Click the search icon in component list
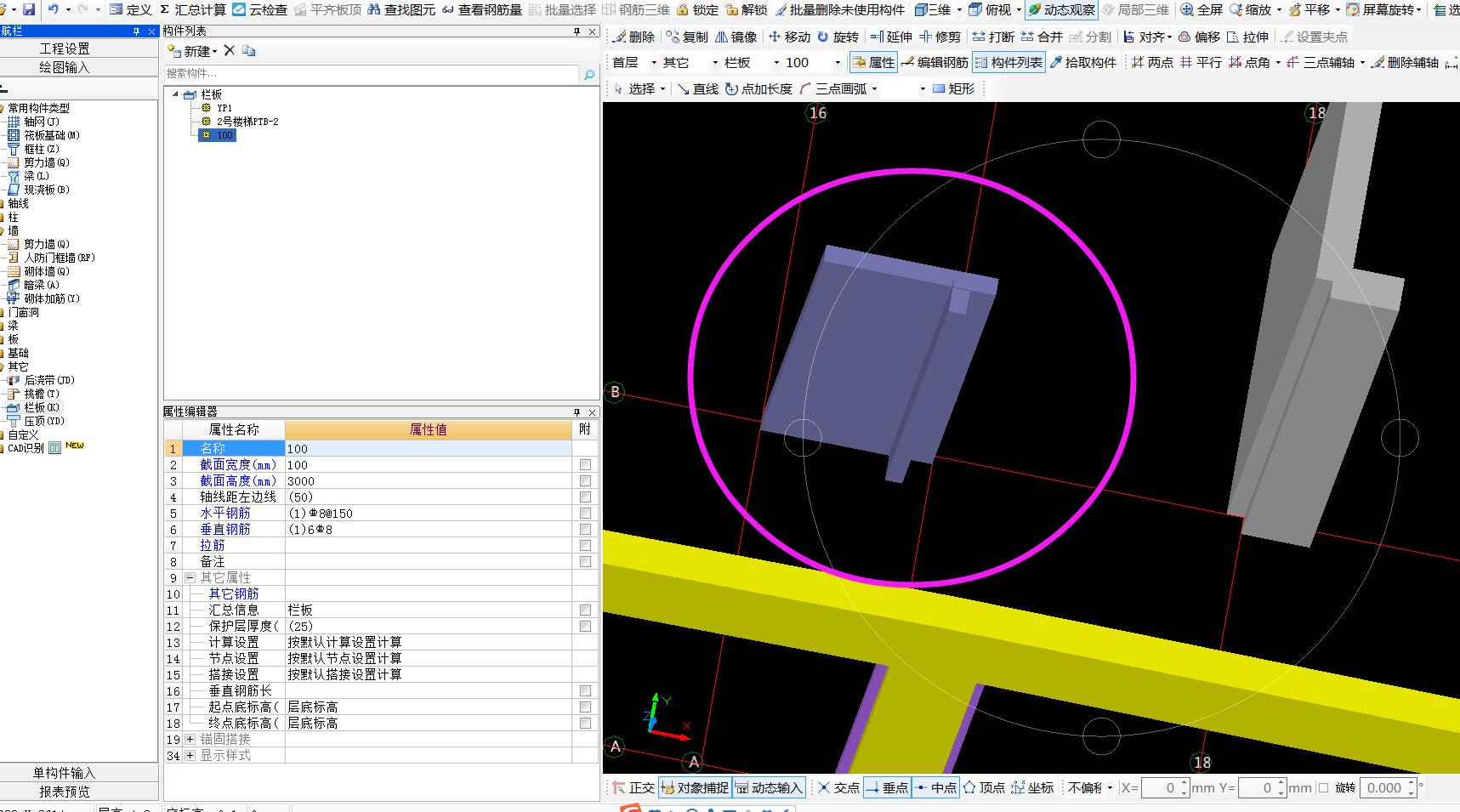Viewport: 1460px width, 812px height. 589,75
